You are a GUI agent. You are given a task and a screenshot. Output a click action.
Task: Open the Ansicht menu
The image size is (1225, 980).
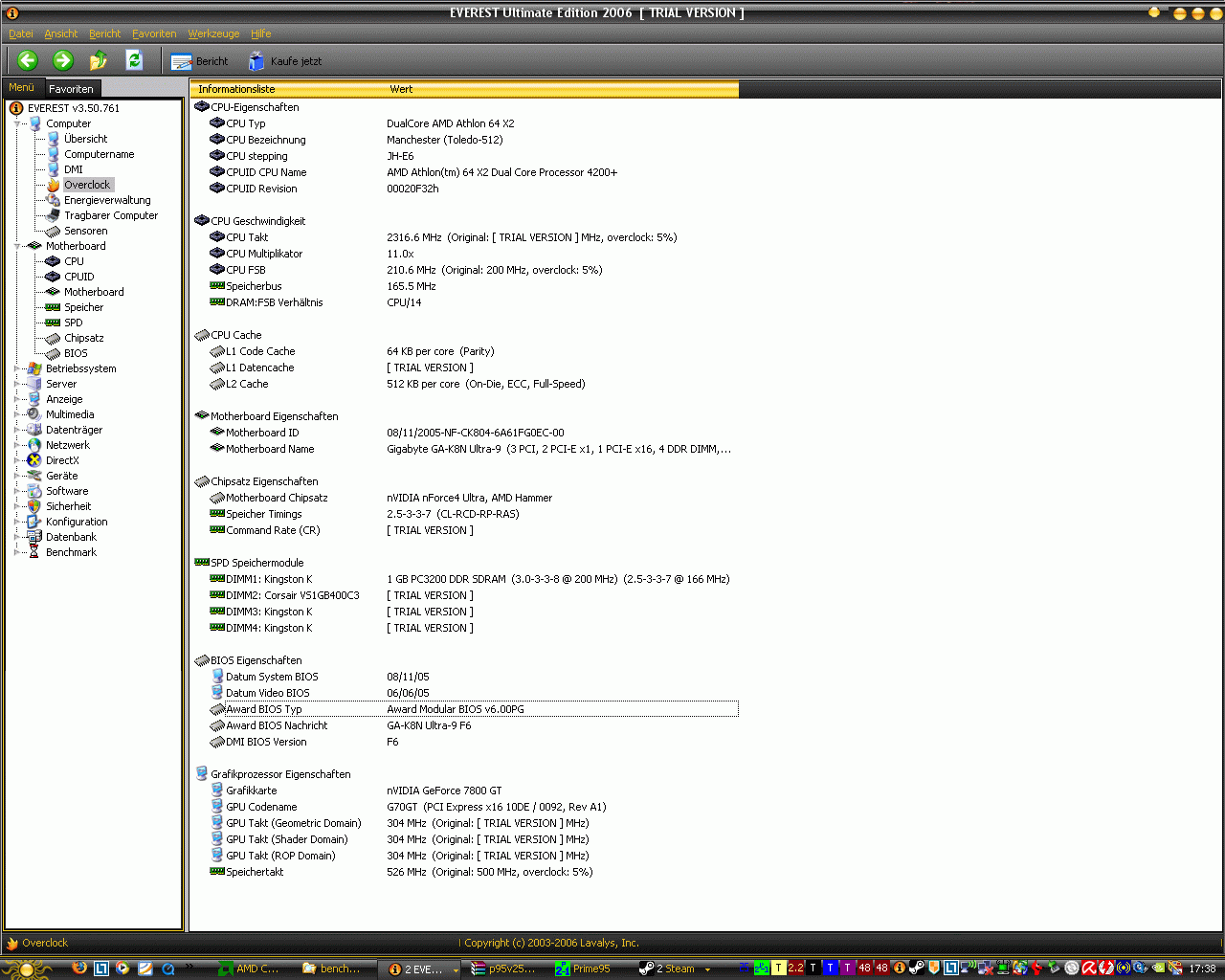[61, 33]
